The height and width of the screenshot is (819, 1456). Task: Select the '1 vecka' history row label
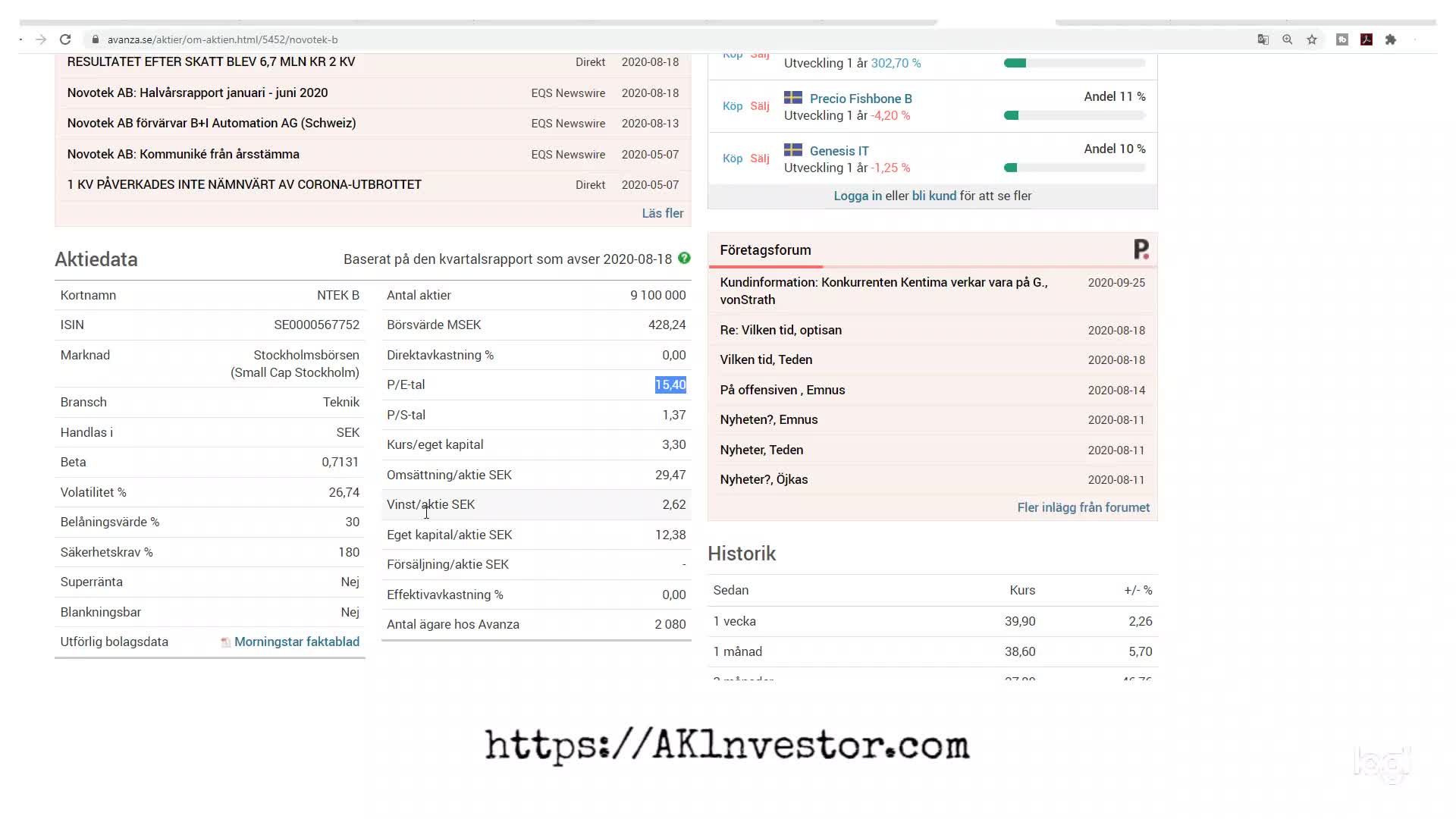click(734, 621)
